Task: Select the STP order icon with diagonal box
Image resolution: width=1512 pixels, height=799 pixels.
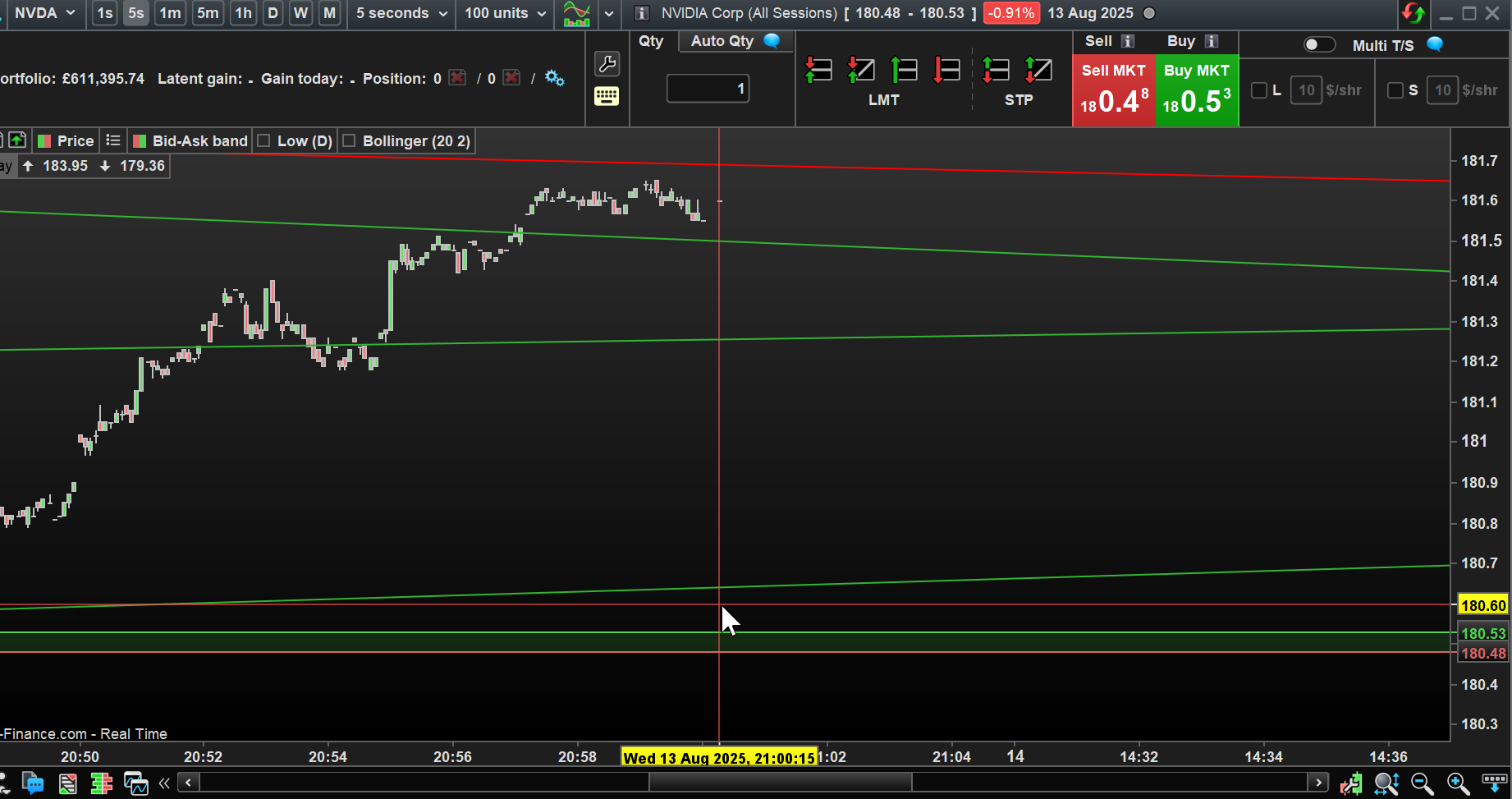Action: [x=1038, y=70]
